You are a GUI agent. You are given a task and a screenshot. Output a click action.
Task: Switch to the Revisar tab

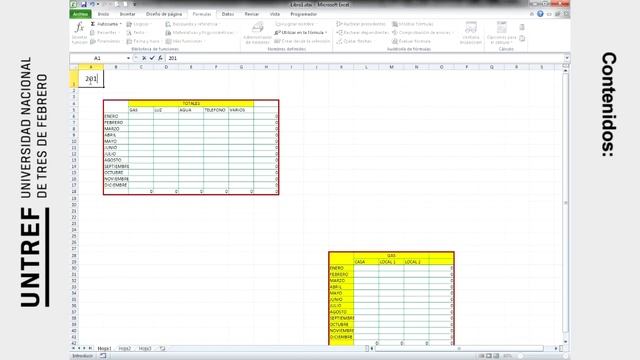pos(251,14)
